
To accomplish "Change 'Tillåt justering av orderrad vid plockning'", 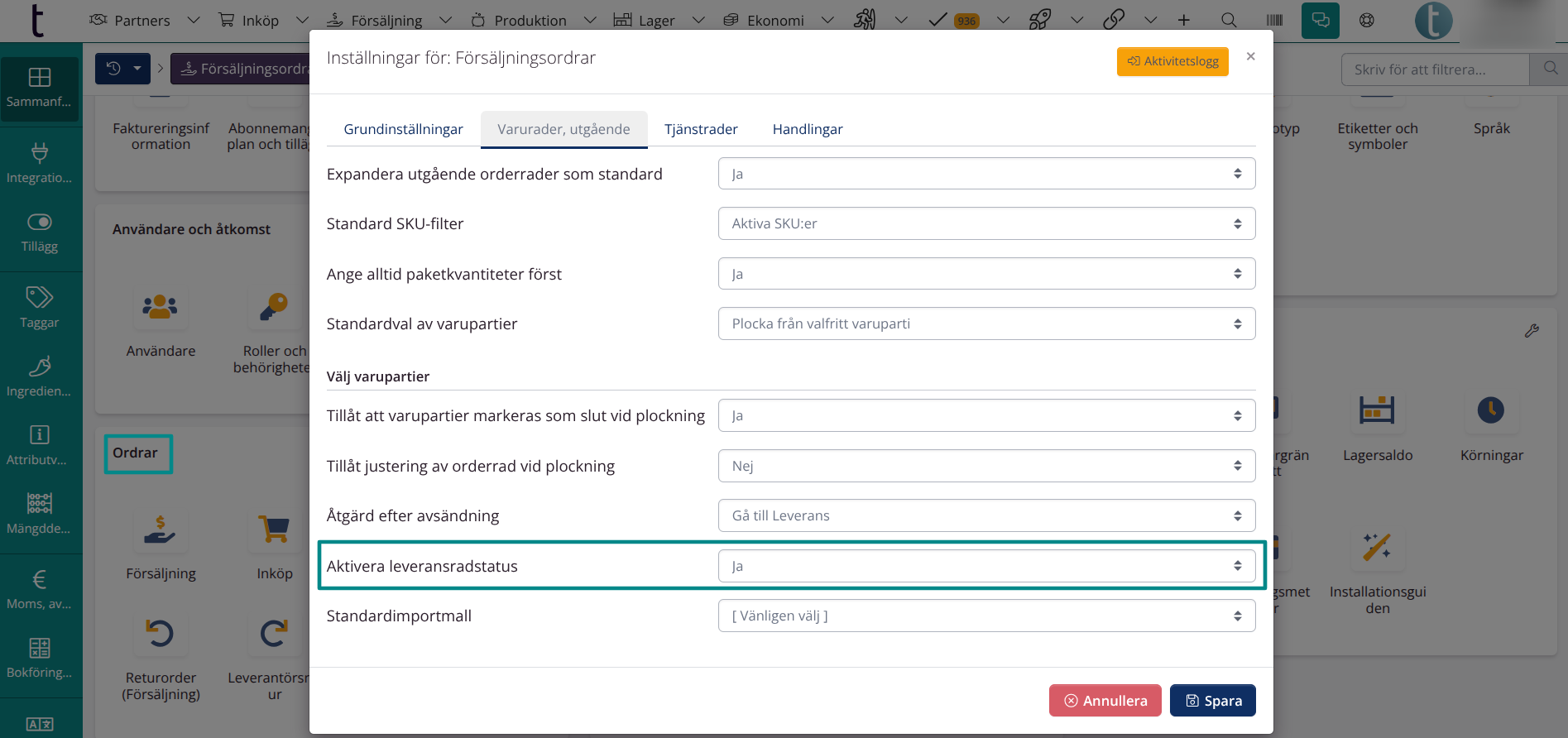I will (x=985, y=466).
